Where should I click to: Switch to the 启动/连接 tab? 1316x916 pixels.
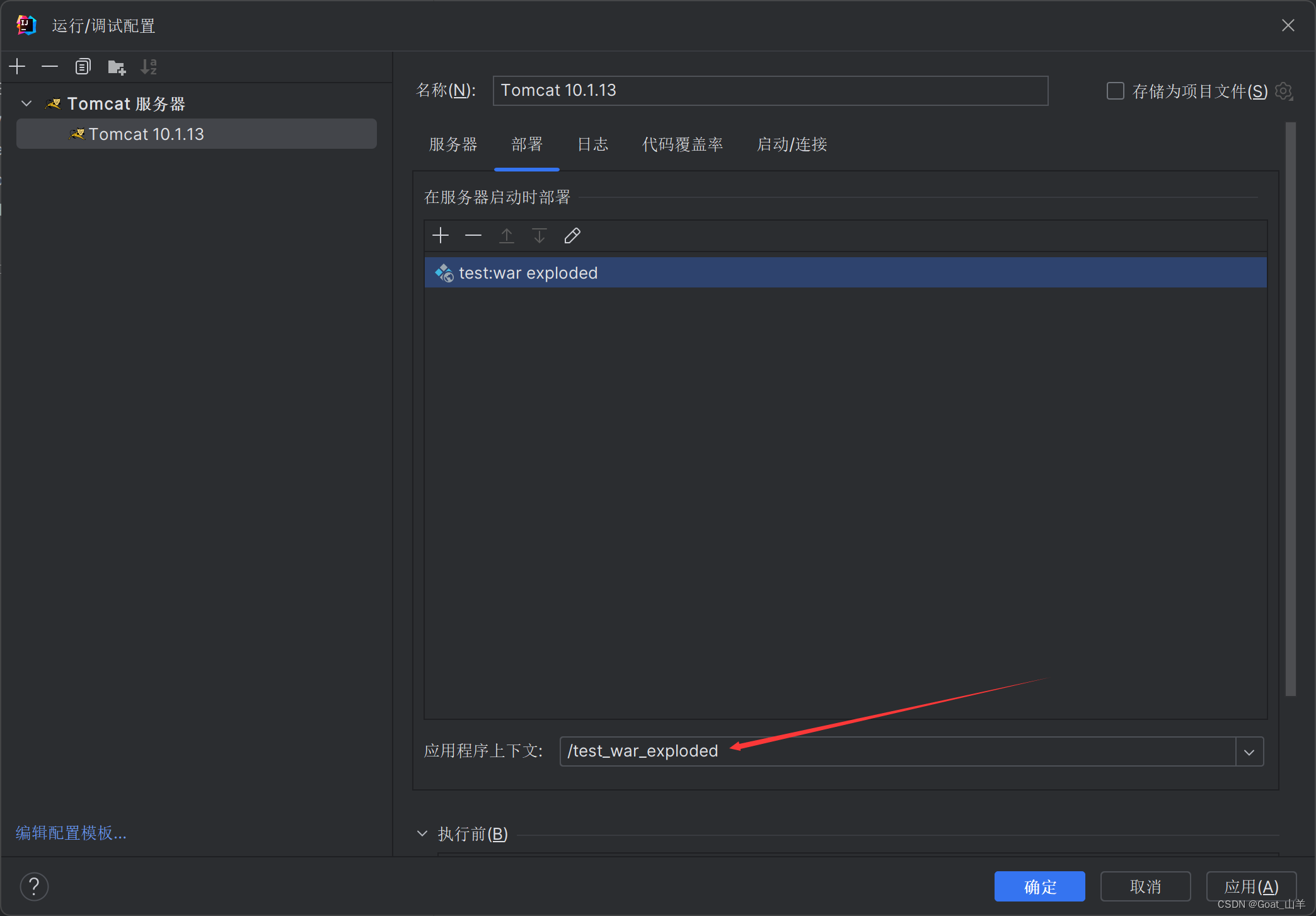click(792, 144)
